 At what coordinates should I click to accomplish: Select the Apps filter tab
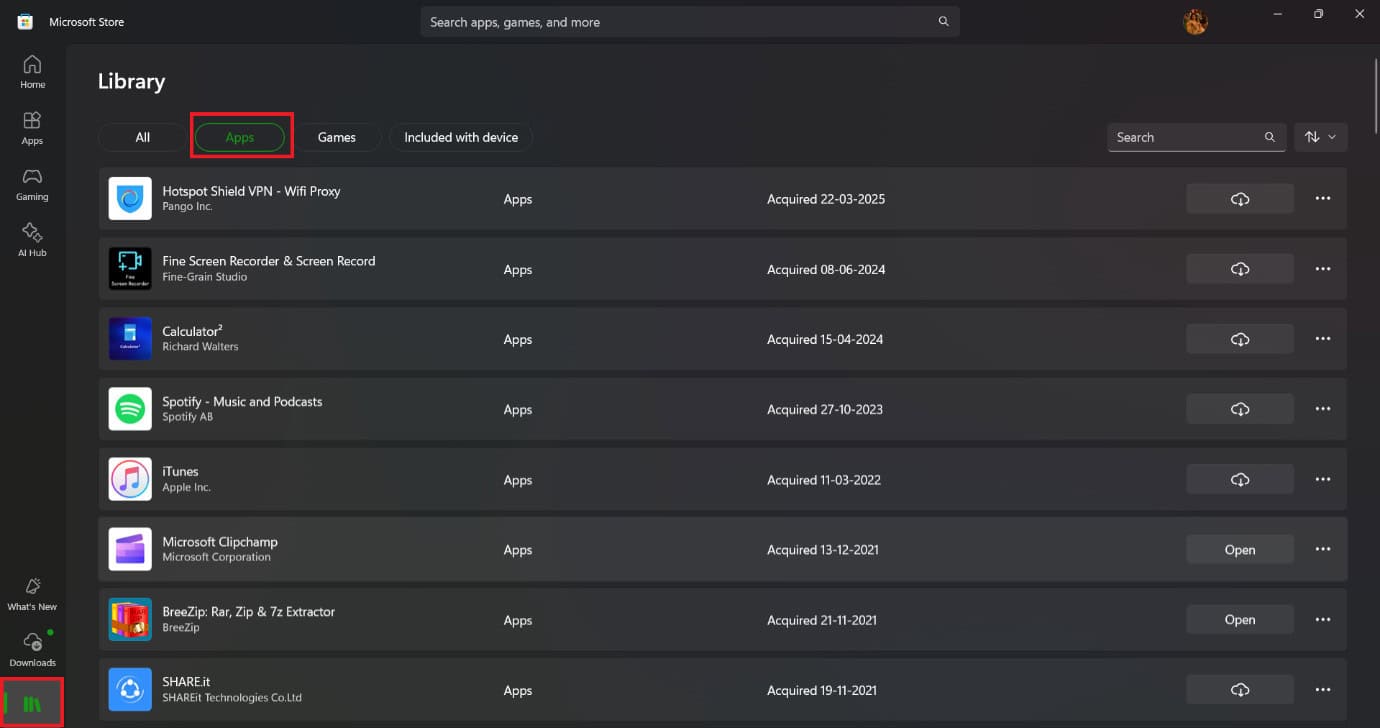click(240, 137)
